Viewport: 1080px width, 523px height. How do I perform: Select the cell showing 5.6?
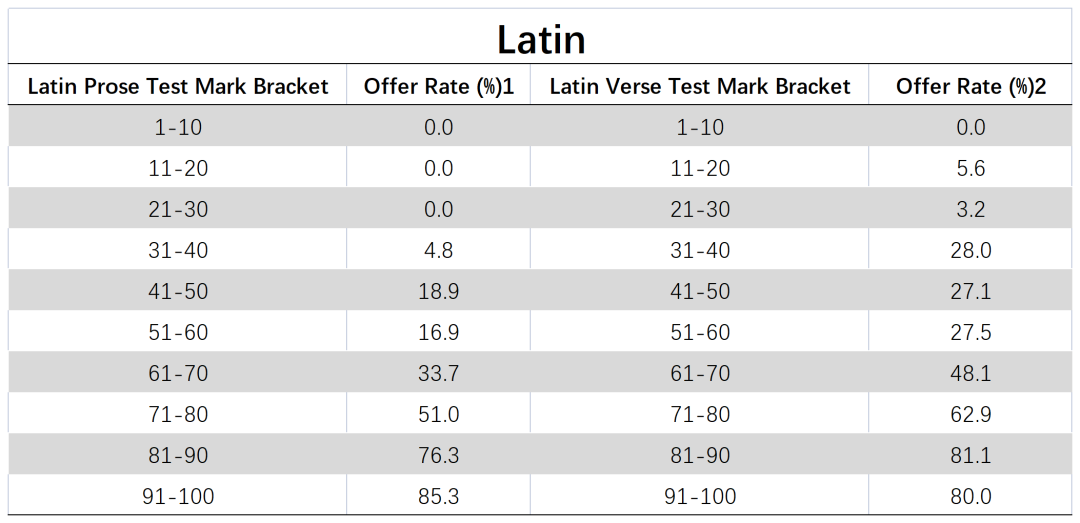coord(970,167)
